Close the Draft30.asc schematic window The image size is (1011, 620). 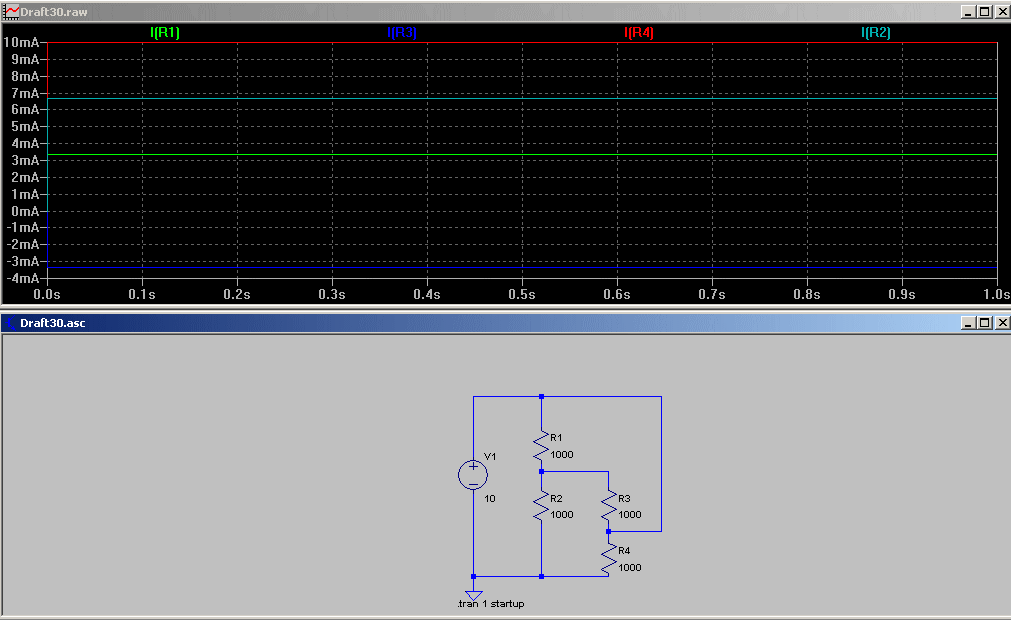click(x=1002, y=323)
